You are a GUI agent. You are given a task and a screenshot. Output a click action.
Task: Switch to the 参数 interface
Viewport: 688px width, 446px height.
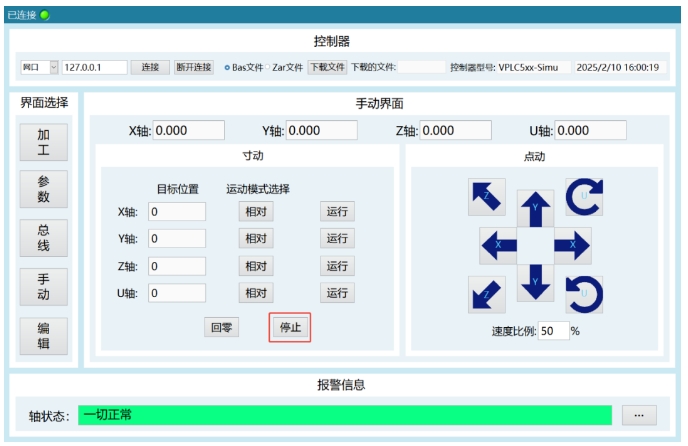point(43,189)
